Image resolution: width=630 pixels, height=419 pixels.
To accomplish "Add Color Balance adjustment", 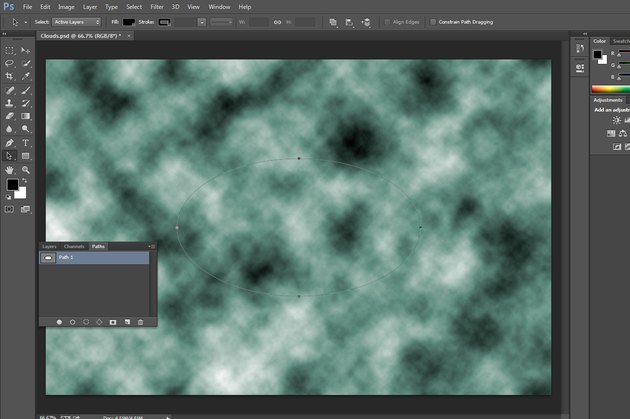I will pos(623,134).
